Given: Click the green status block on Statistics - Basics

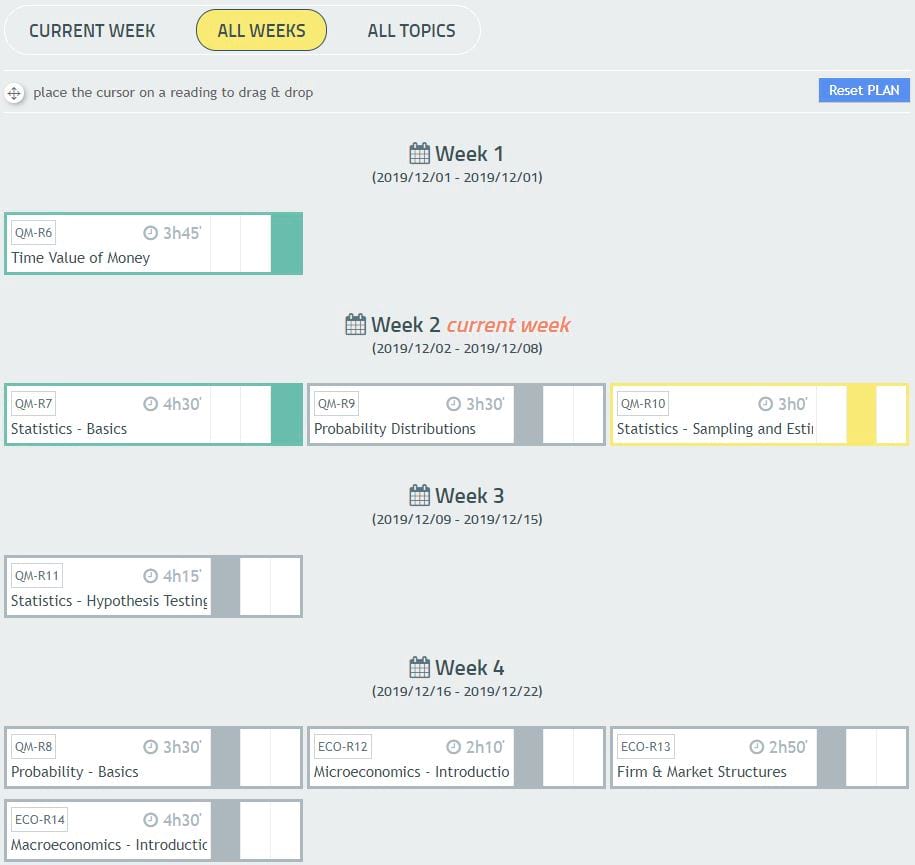Looking at the screenshot, I should click(x=286, y=414).
